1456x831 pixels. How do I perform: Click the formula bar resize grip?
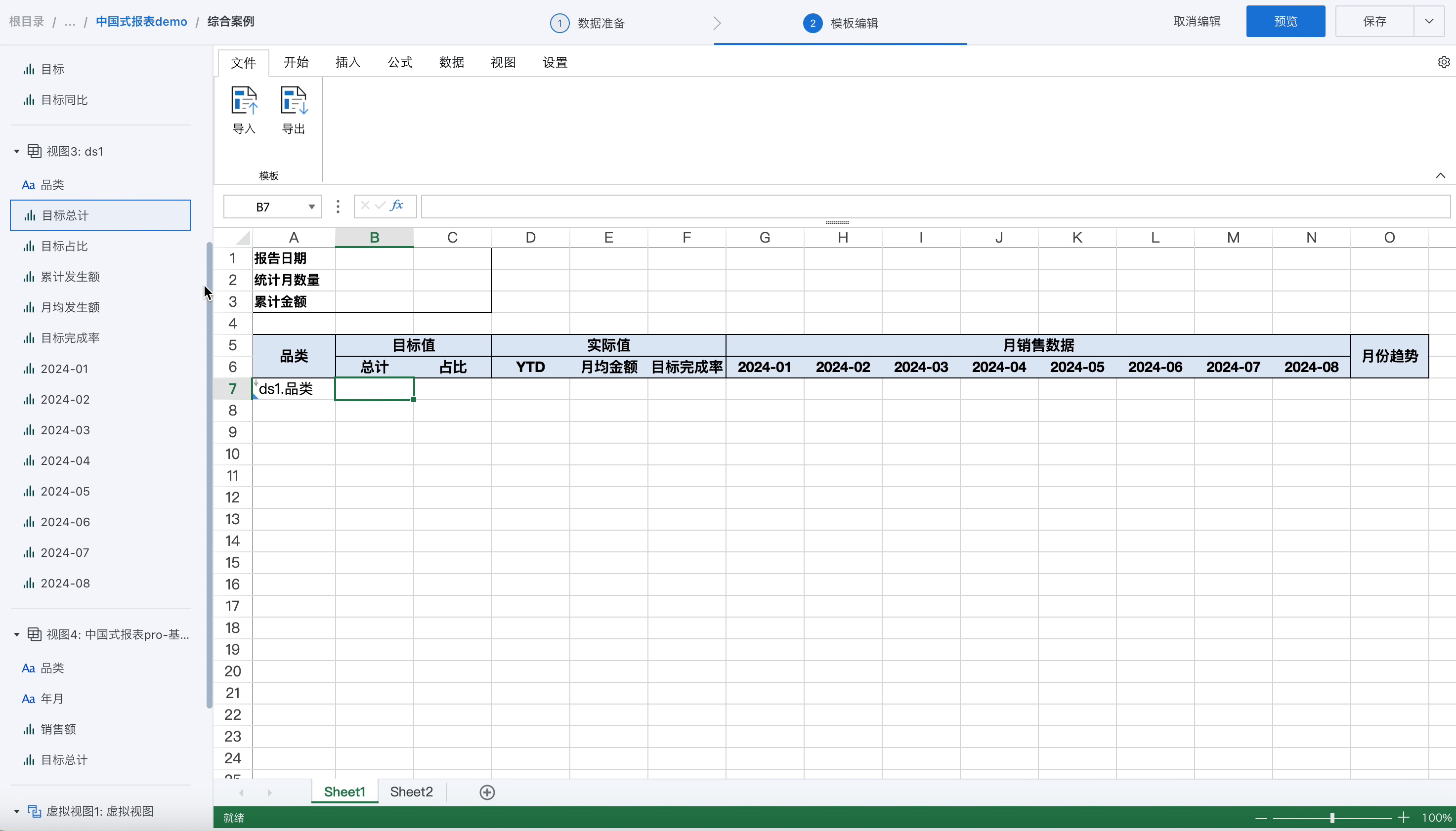(837, 222)
